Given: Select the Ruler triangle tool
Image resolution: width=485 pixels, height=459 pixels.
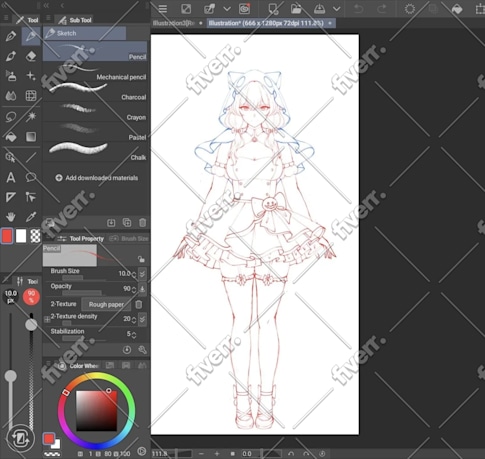Looking at the screenshot, I should (11, 197).
